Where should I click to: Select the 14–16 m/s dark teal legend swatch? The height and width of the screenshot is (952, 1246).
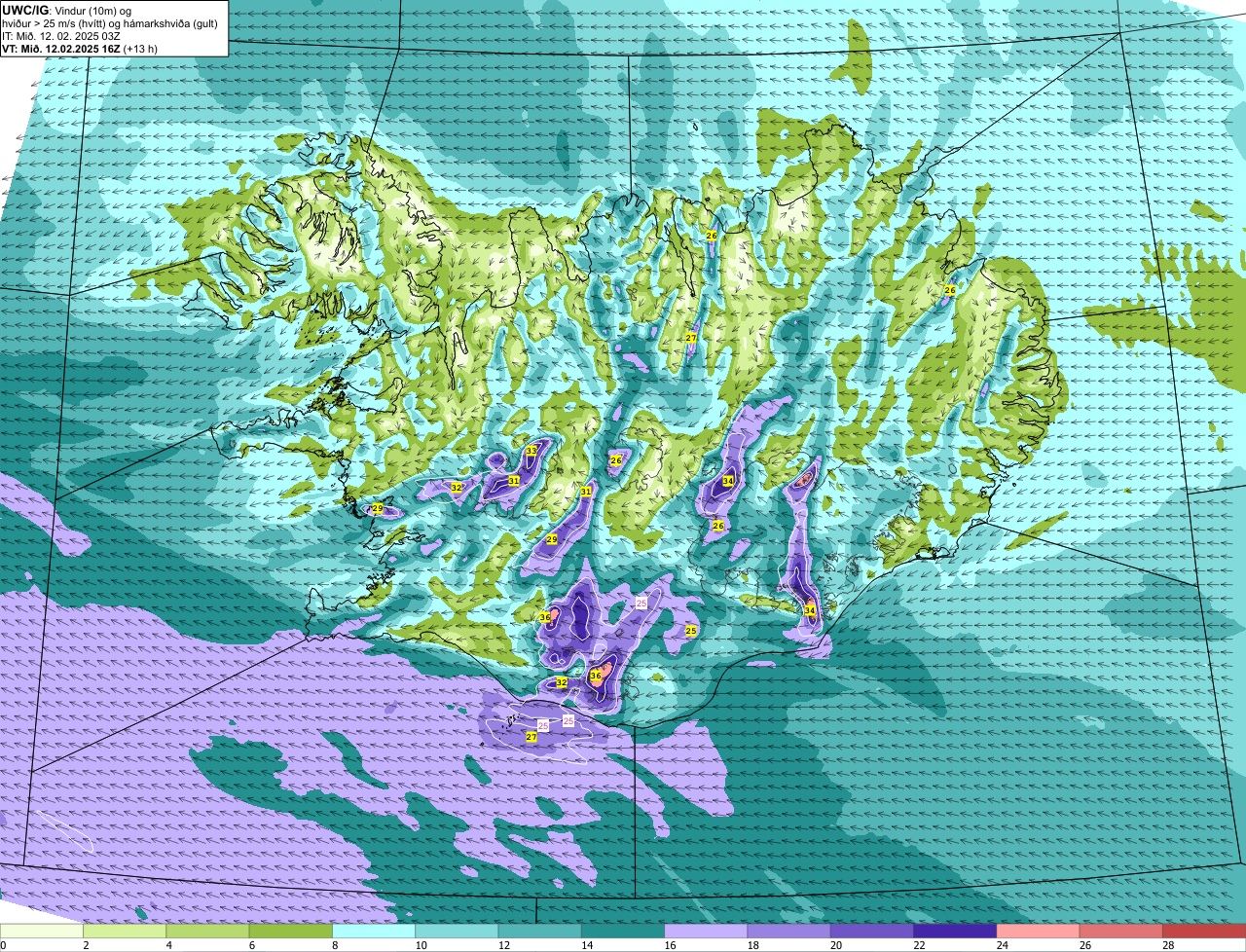623,931
